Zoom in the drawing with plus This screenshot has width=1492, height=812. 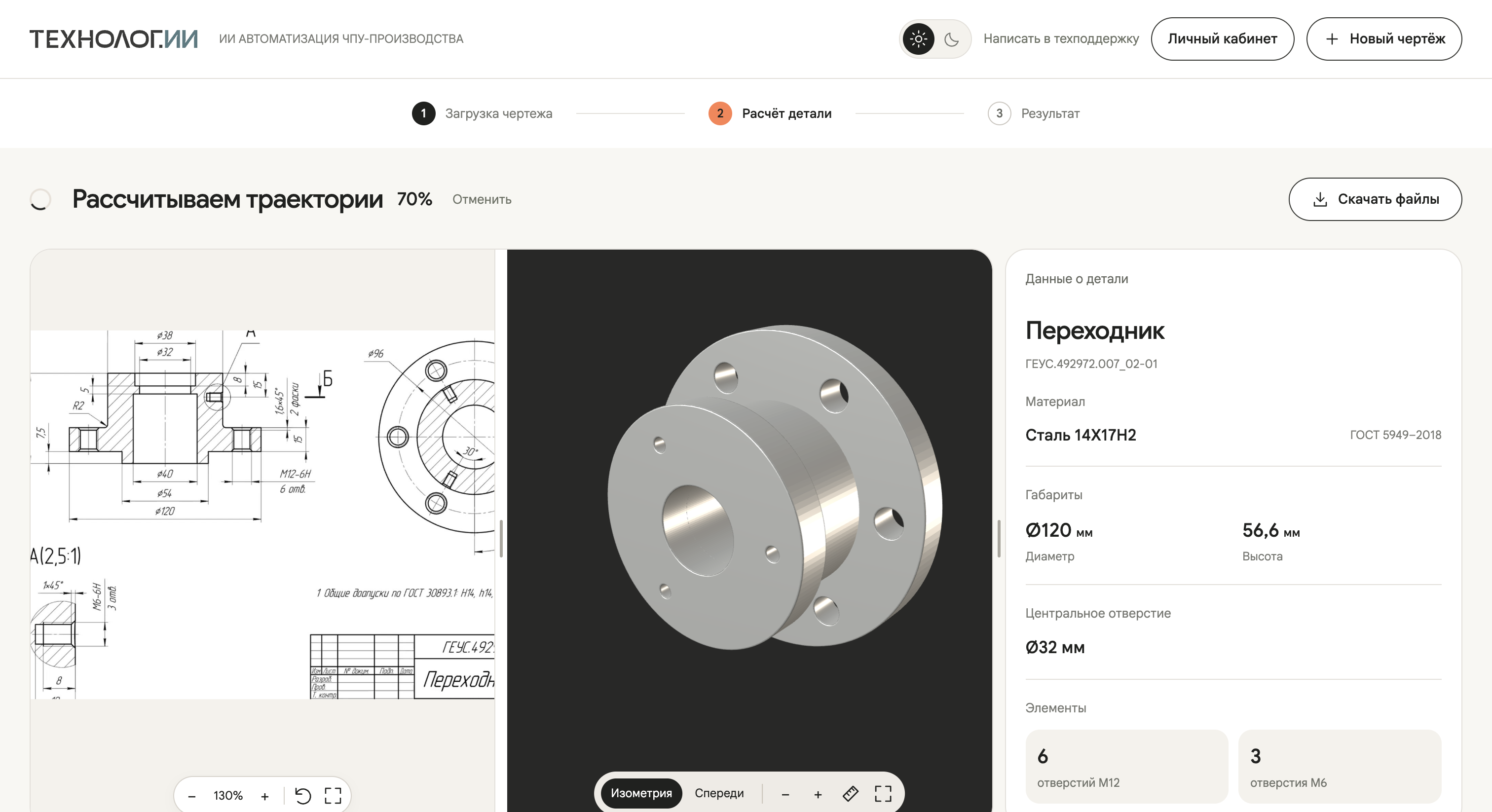pyautogui.click(x=264, y=796)
